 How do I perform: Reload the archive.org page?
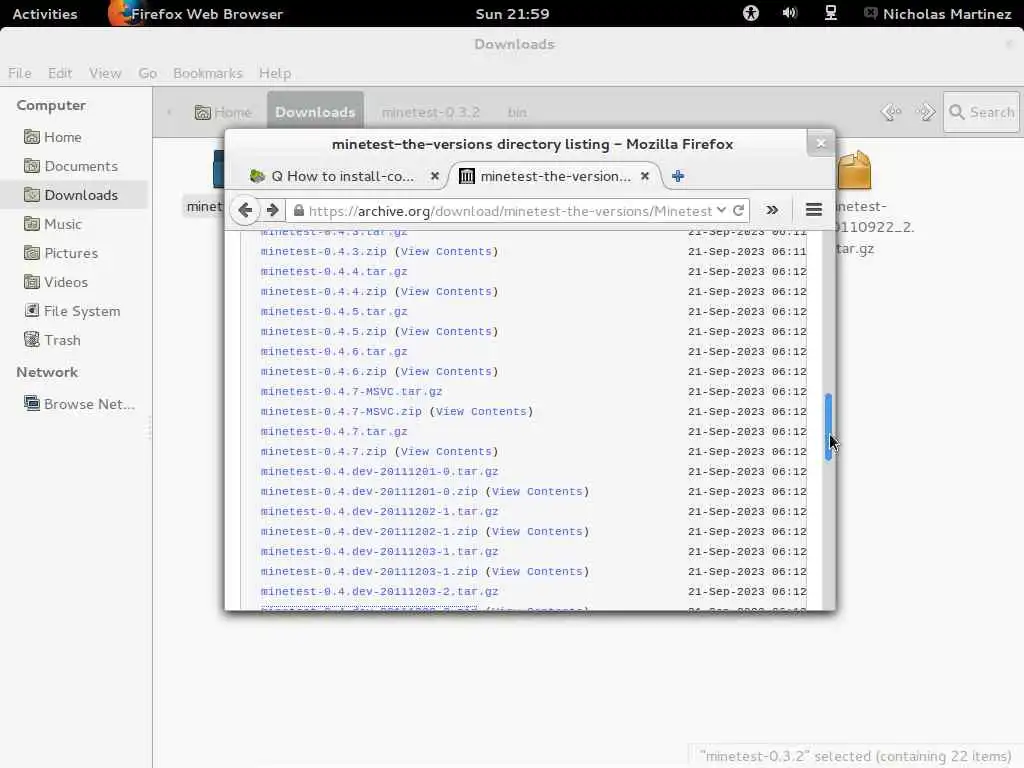coord(739,210)
